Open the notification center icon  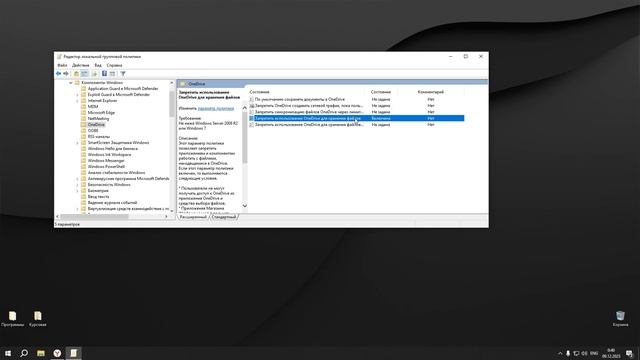pos(629,353)
